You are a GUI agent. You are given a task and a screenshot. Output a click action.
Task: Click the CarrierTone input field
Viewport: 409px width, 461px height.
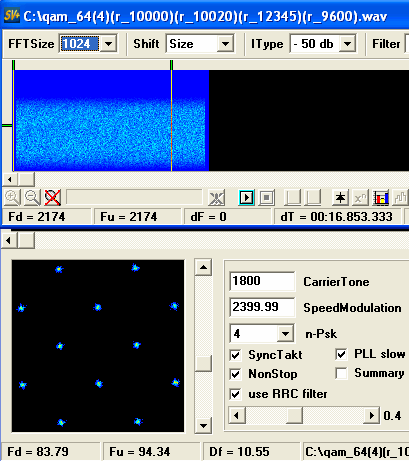tap(262, 281)
